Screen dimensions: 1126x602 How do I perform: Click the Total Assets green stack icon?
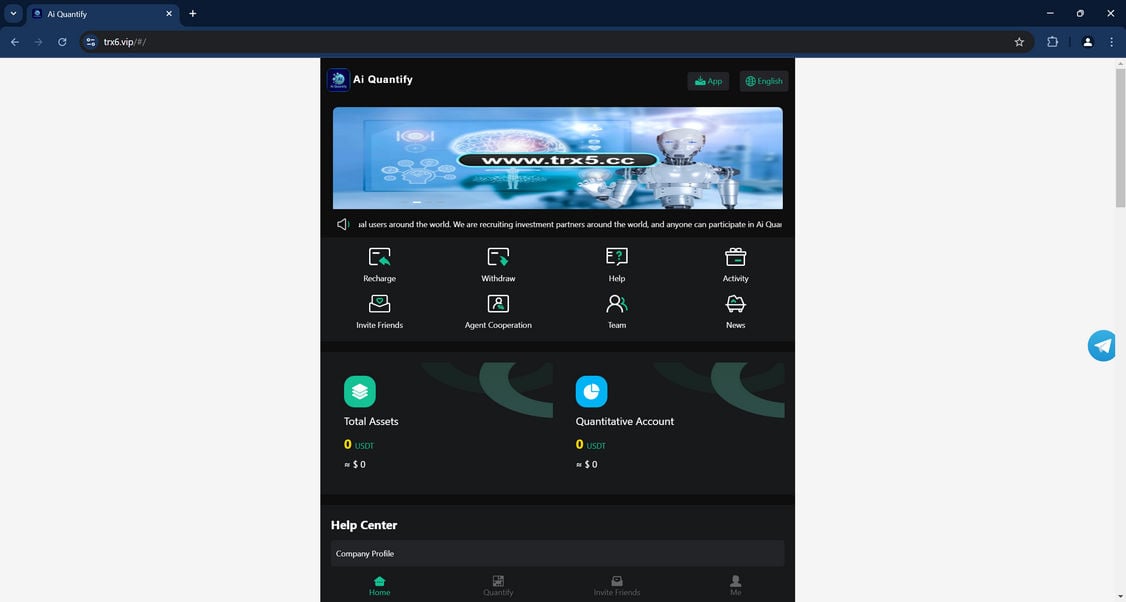pyautogui.click(x=360, y=392)
